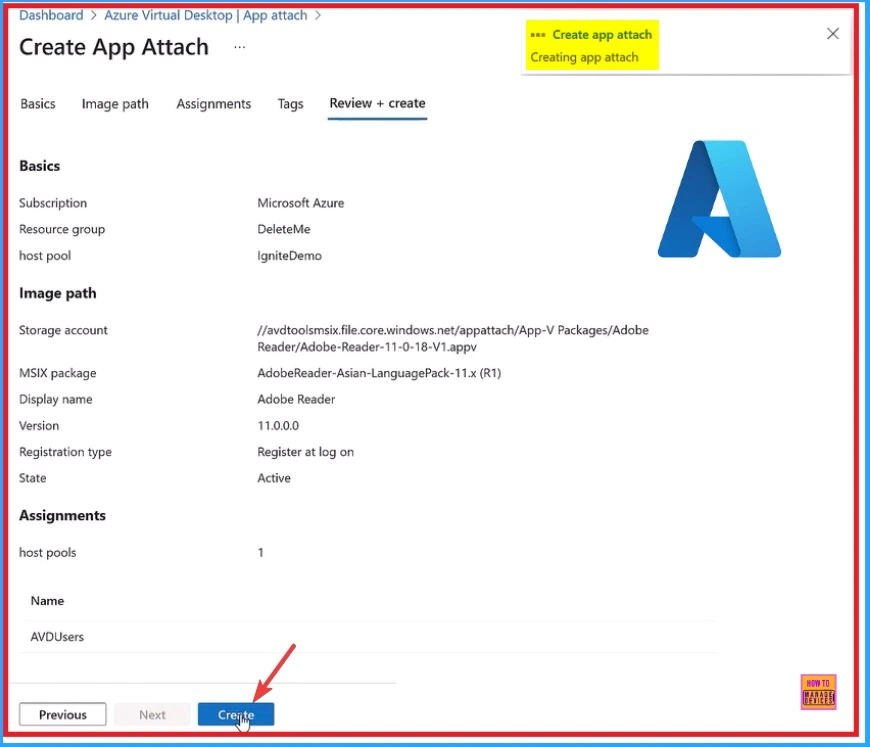Click the Resource group label
This screenshot has height=747, width=870.
pyautogui.click(x=62, y=229)
